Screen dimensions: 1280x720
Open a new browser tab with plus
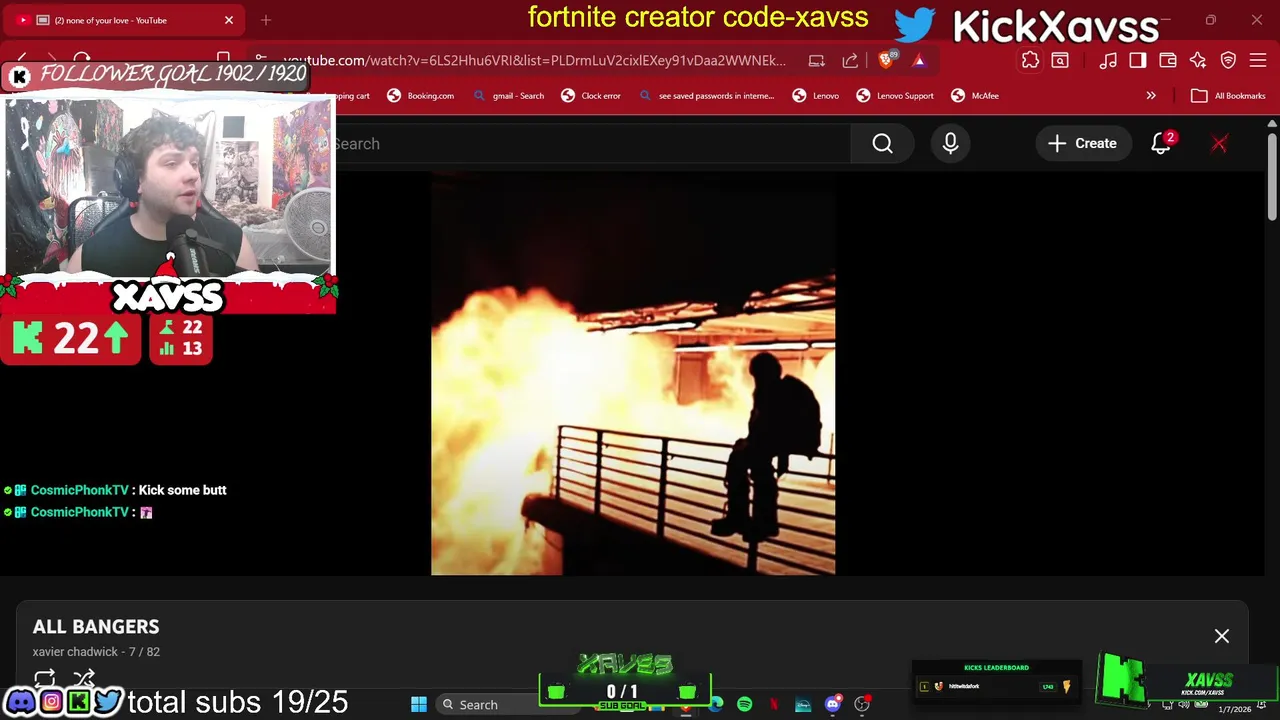266,20
